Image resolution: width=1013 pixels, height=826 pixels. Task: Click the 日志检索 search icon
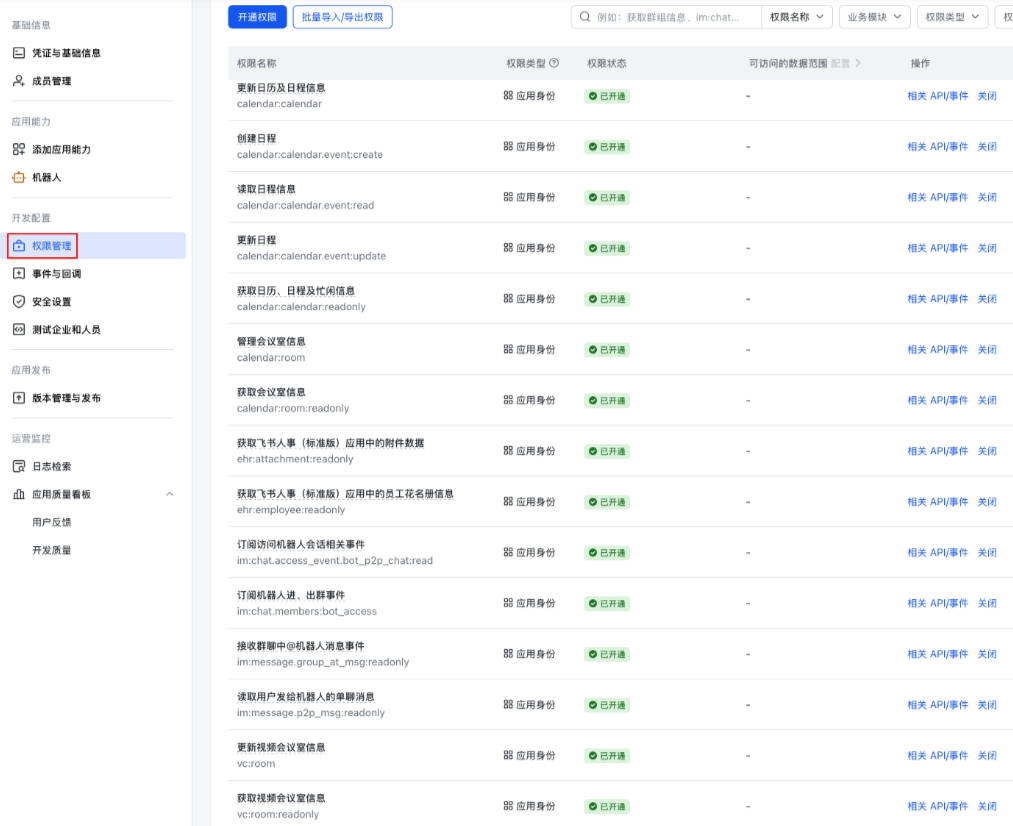(x=19, y=466)
